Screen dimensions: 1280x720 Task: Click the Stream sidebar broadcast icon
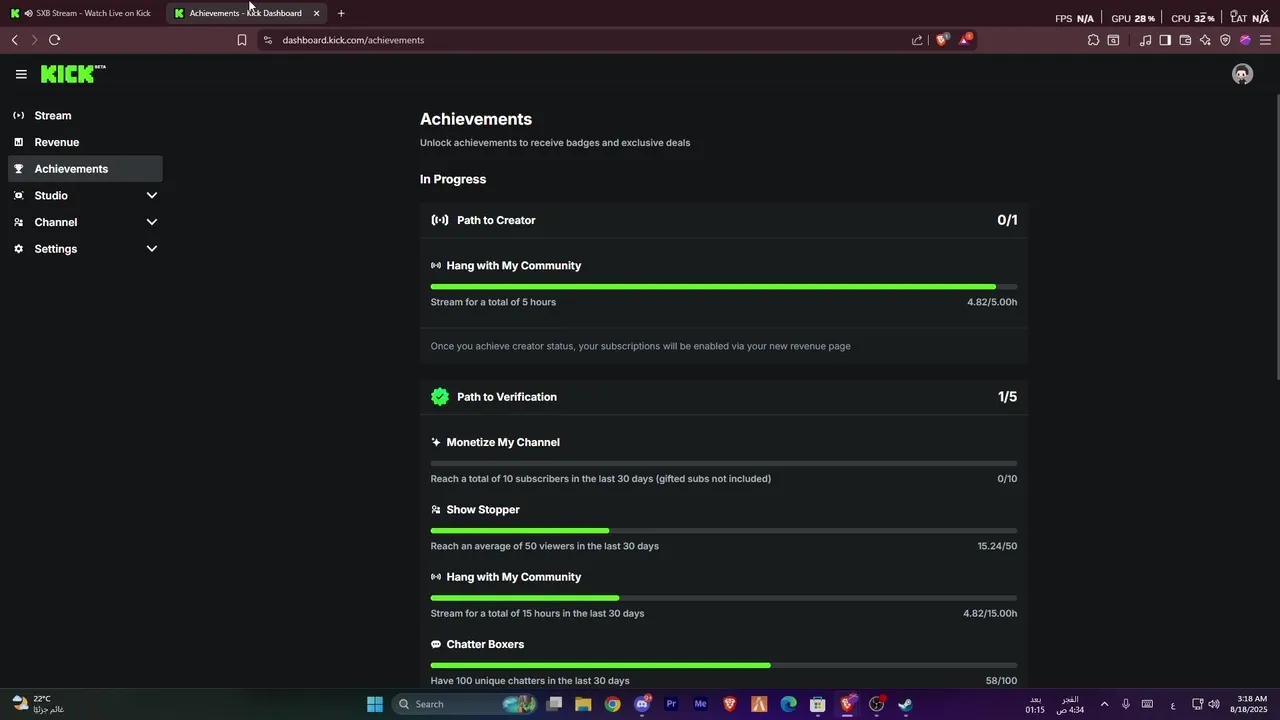pos(18,115)
